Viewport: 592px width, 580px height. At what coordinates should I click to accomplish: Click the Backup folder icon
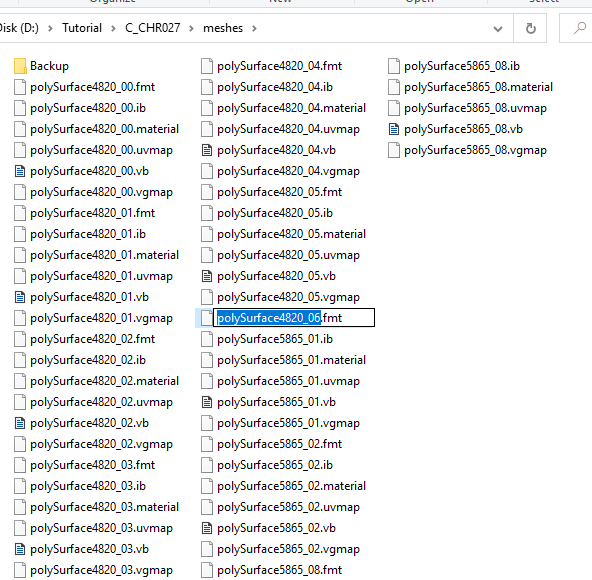pyautogui.click(x=20, y=66)
